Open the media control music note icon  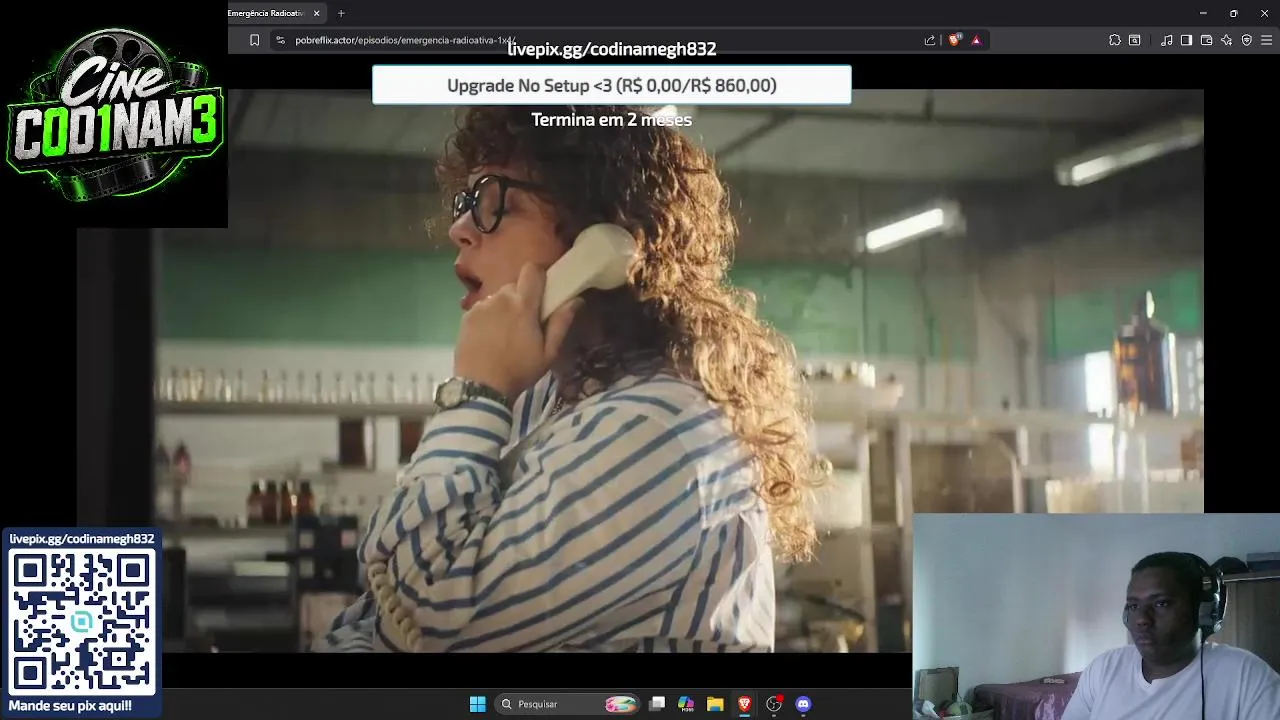(x=1167, y=40)
